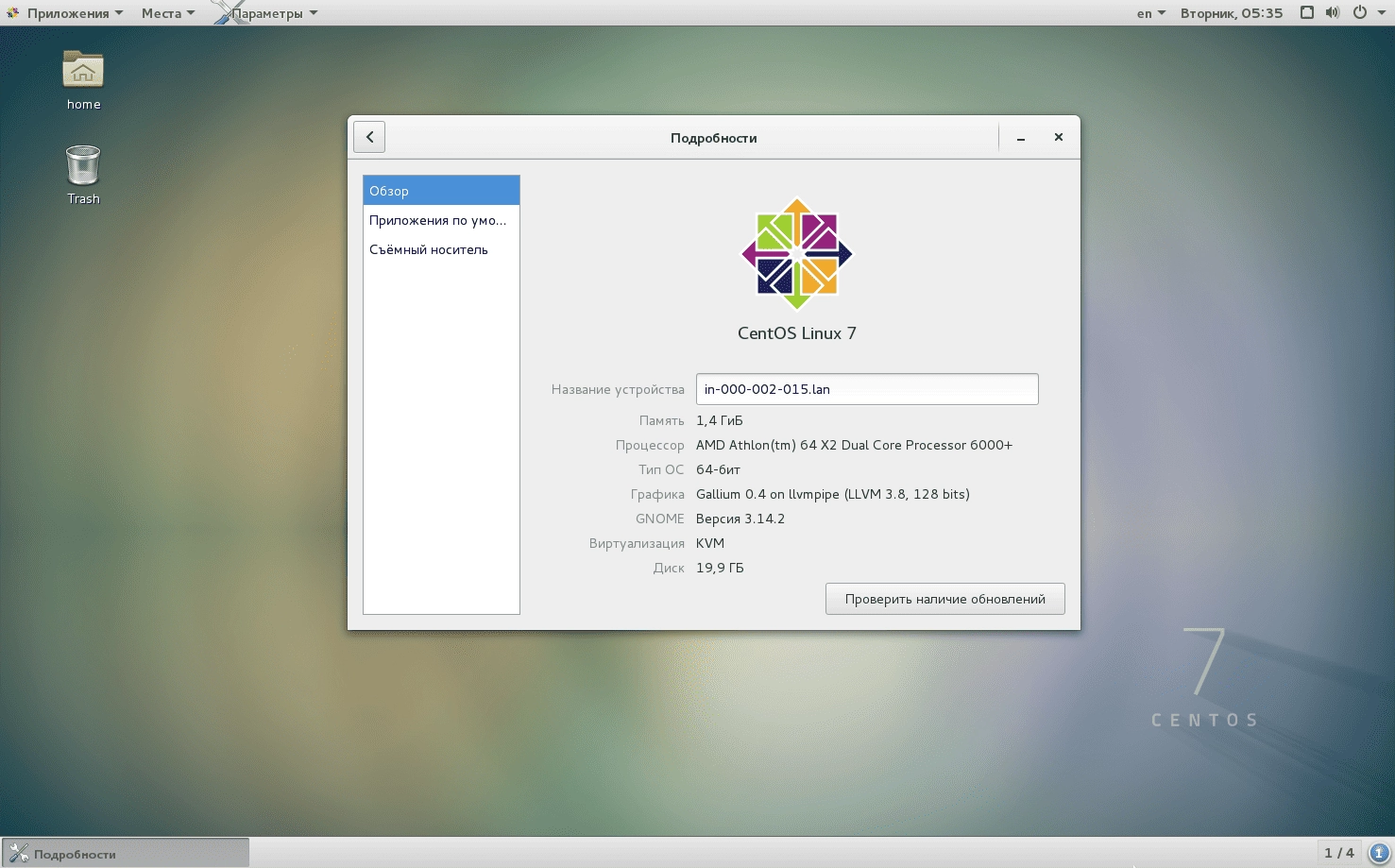Minimize the Подробности window
The image size is (1395, 868).
1021,138
